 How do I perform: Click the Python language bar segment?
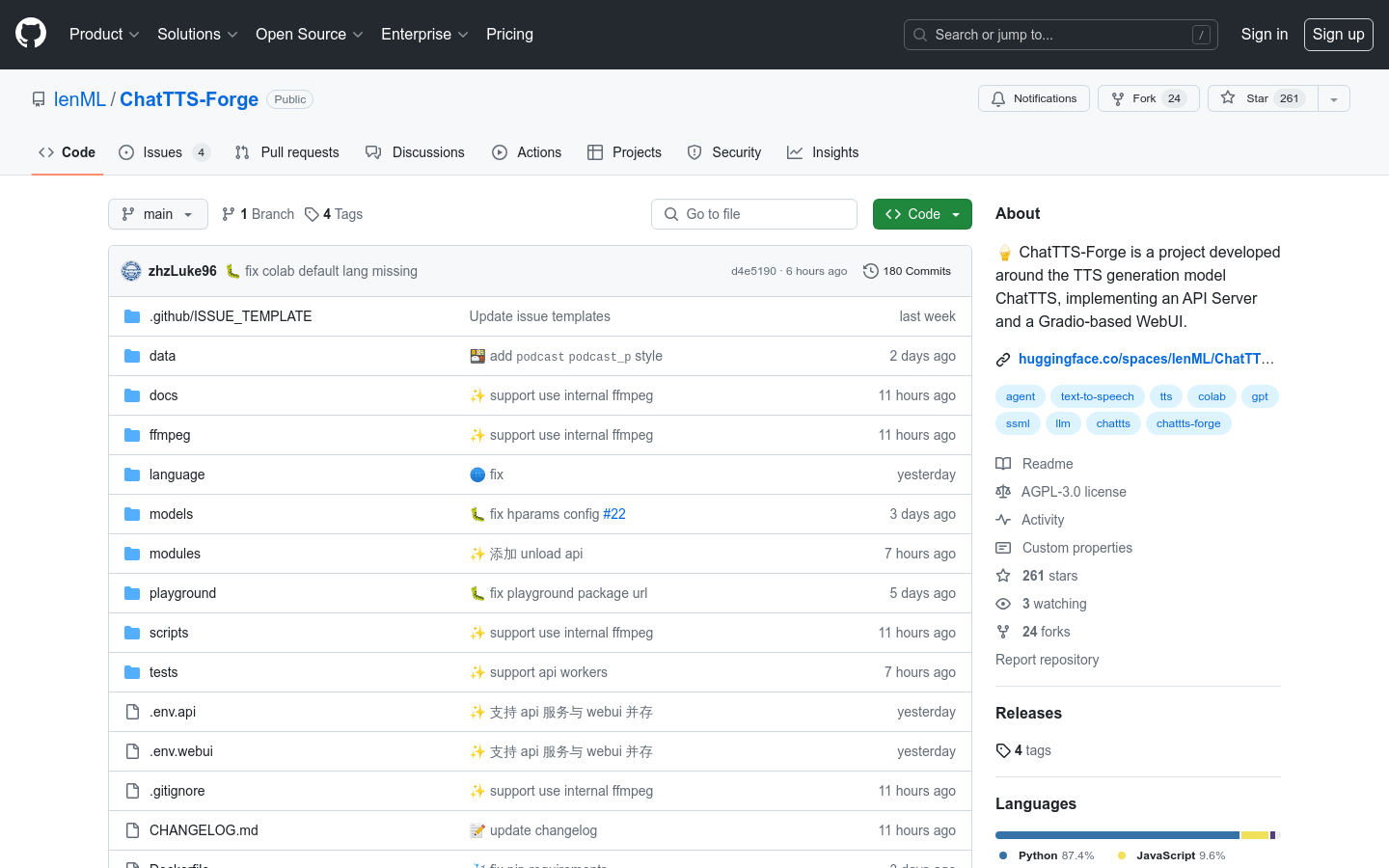(x=1116, y=835)
